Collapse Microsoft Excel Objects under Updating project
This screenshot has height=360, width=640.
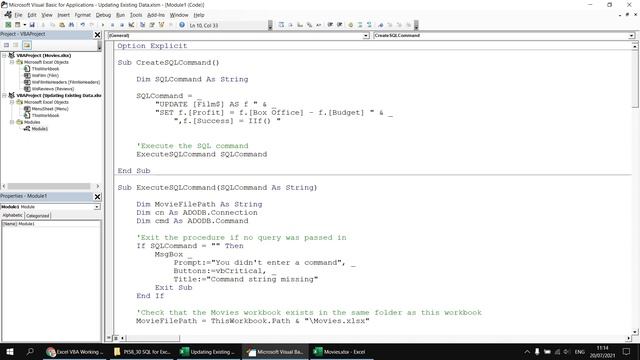[x=12, y=102]
